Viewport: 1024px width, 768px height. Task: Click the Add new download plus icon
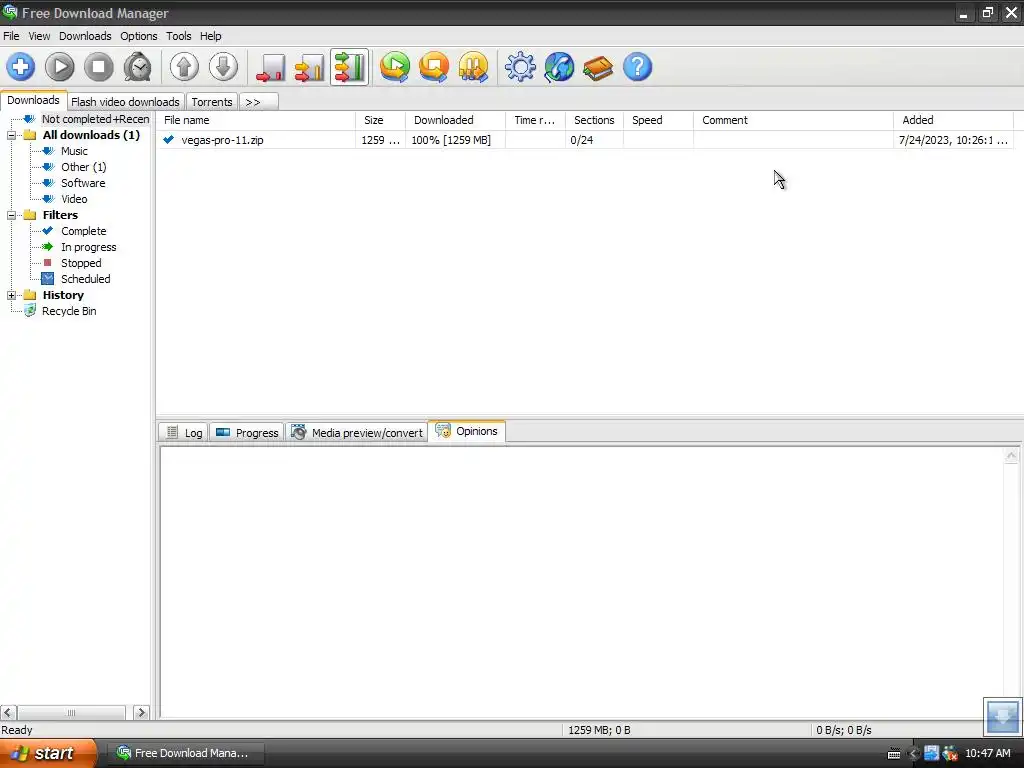point(20,67)
